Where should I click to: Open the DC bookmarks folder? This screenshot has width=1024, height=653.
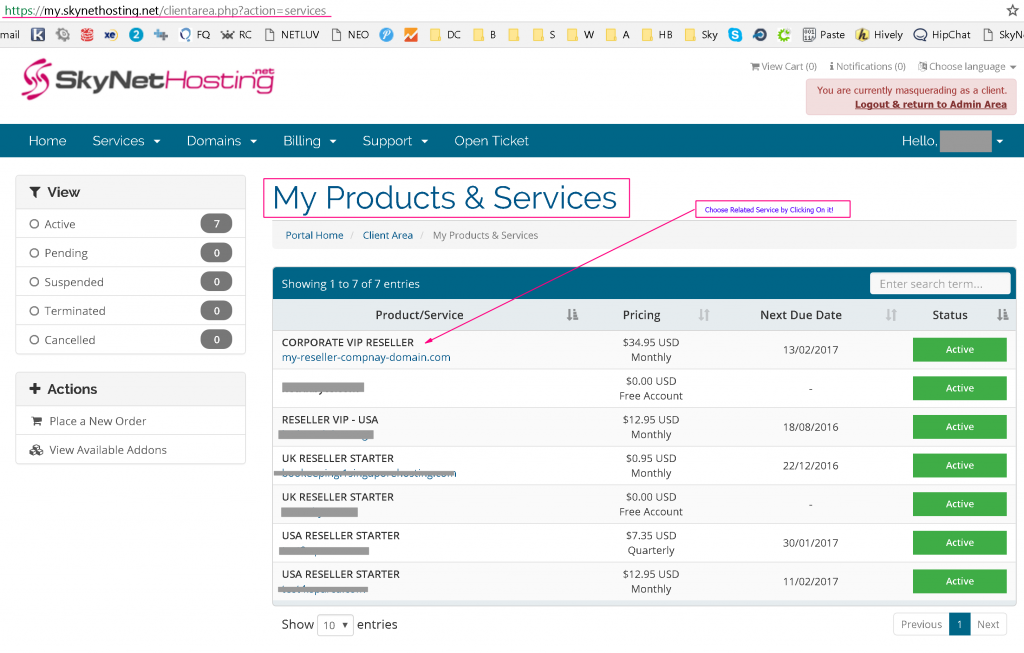pyautogui.click(x=445, y=35)
